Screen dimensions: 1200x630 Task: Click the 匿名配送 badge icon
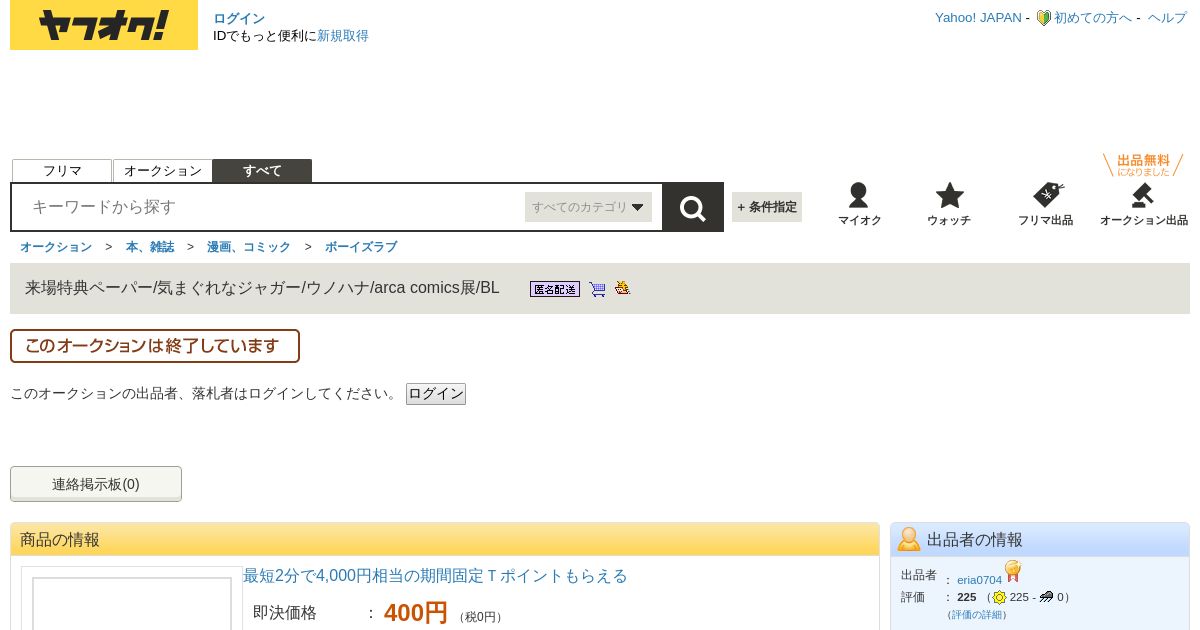point(555,289)
